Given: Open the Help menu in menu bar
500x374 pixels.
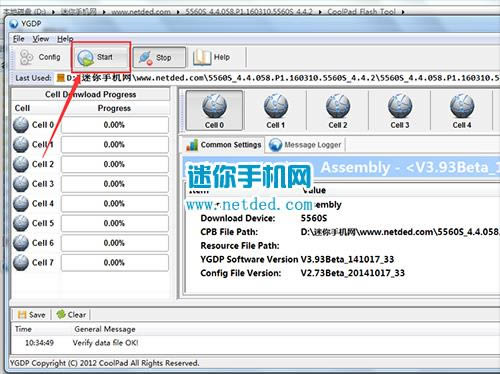Looking at the screenshot, I should [x=65, y=39].
